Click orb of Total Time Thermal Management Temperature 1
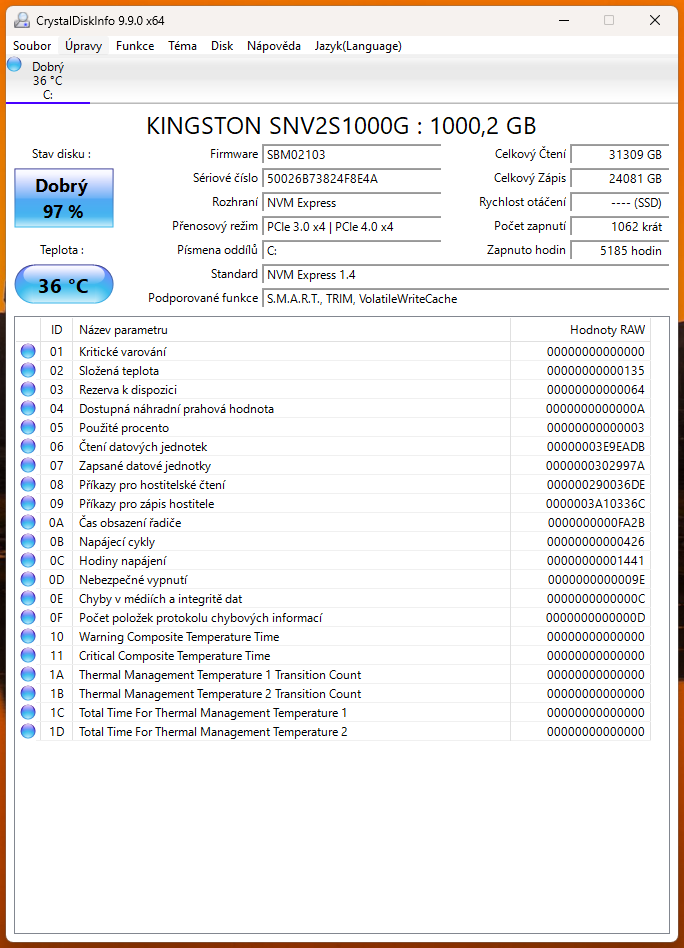 tap(28, 712)
